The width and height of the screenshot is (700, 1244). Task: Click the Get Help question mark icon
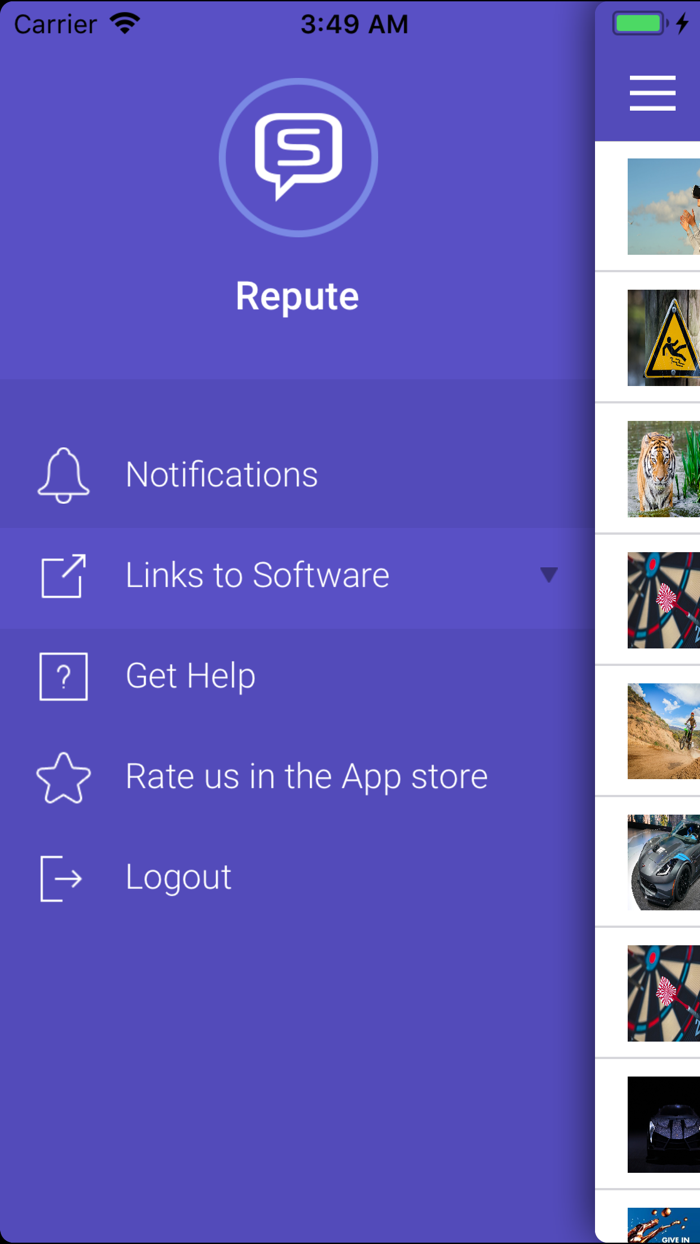pos(64,676)
